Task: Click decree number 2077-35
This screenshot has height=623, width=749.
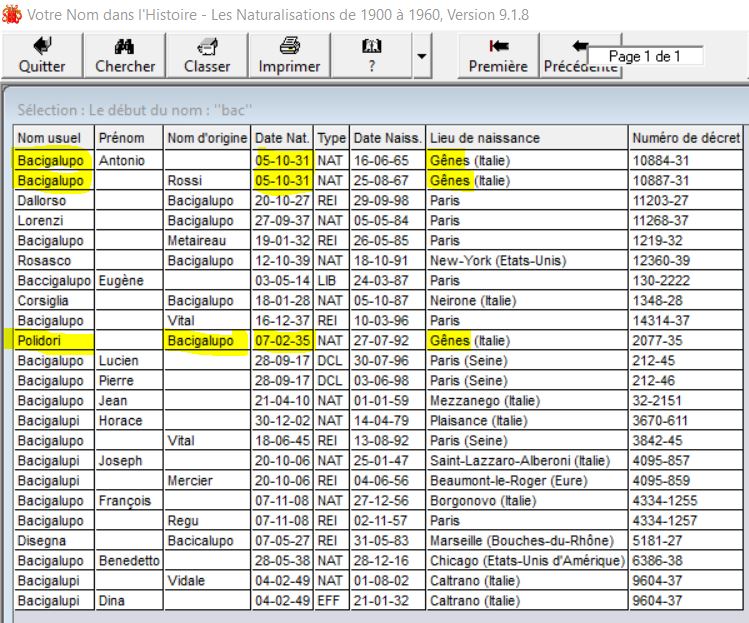Action: (686, 341)
